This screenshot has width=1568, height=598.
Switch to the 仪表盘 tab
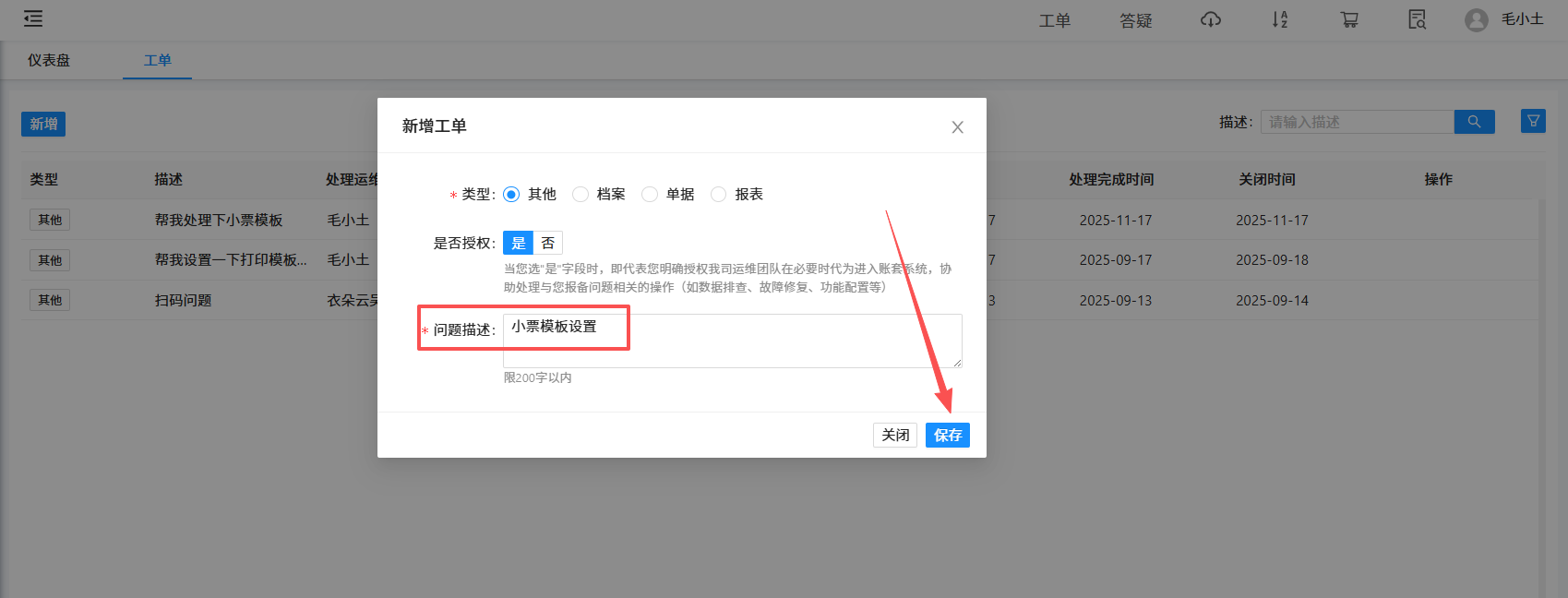click(x=49, y=60)
